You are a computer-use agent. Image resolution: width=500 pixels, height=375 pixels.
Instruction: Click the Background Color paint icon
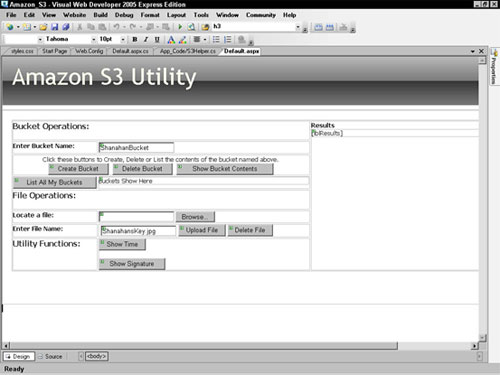pyautogui.click(x=183, y=40)
